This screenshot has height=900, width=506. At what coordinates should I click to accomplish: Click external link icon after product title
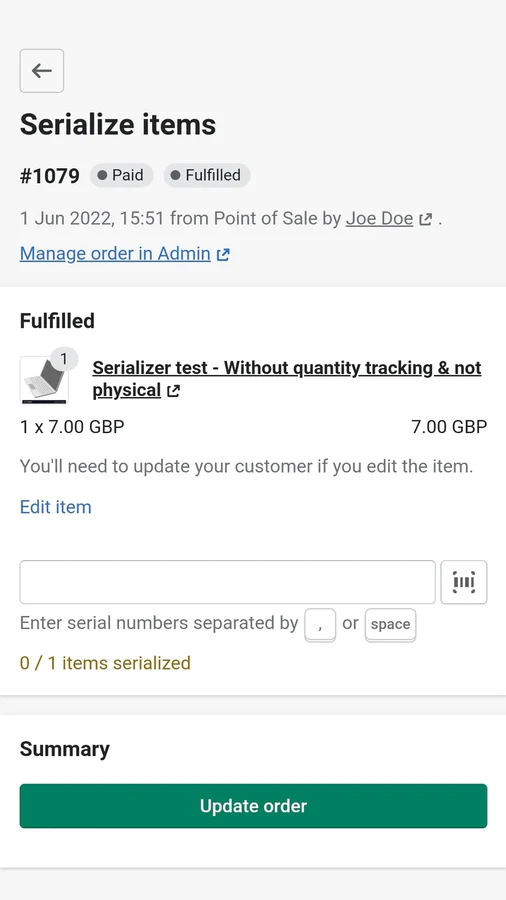click(x=173, y=391)
